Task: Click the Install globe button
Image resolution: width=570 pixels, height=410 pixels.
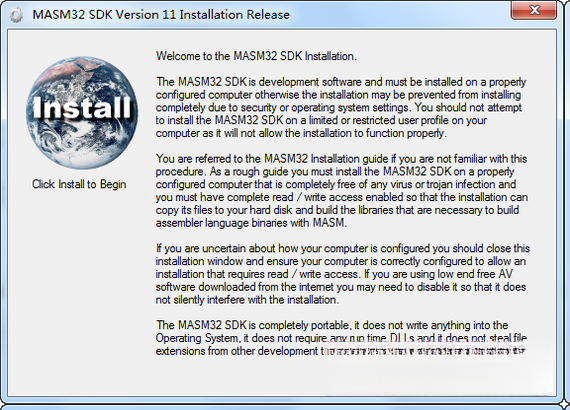Action: (x=82, y=113)
